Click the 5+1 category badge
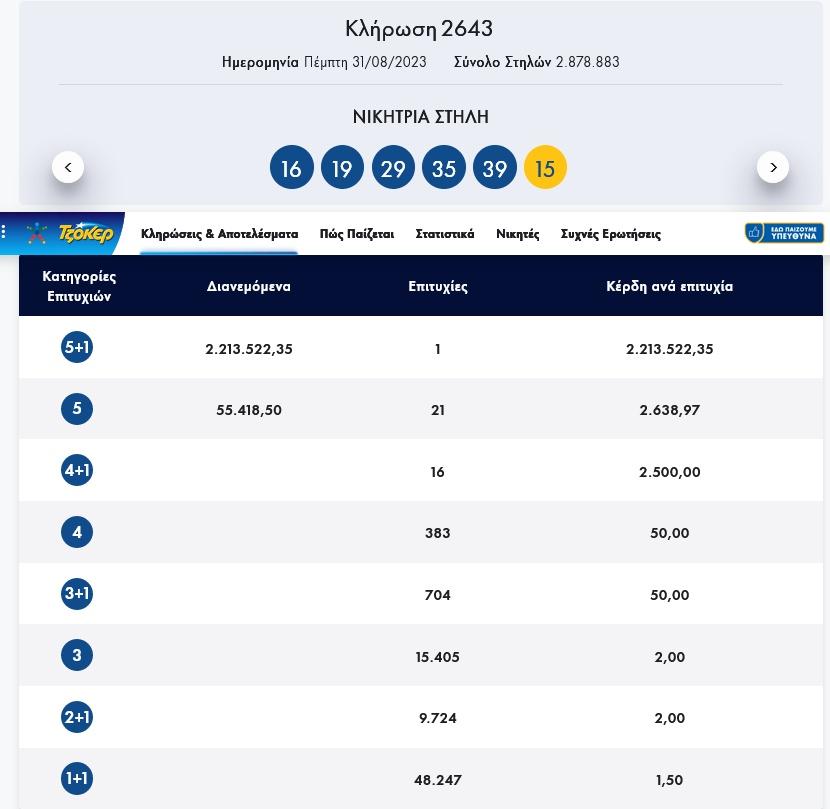The image size is (830, 809). click(77, 347)
